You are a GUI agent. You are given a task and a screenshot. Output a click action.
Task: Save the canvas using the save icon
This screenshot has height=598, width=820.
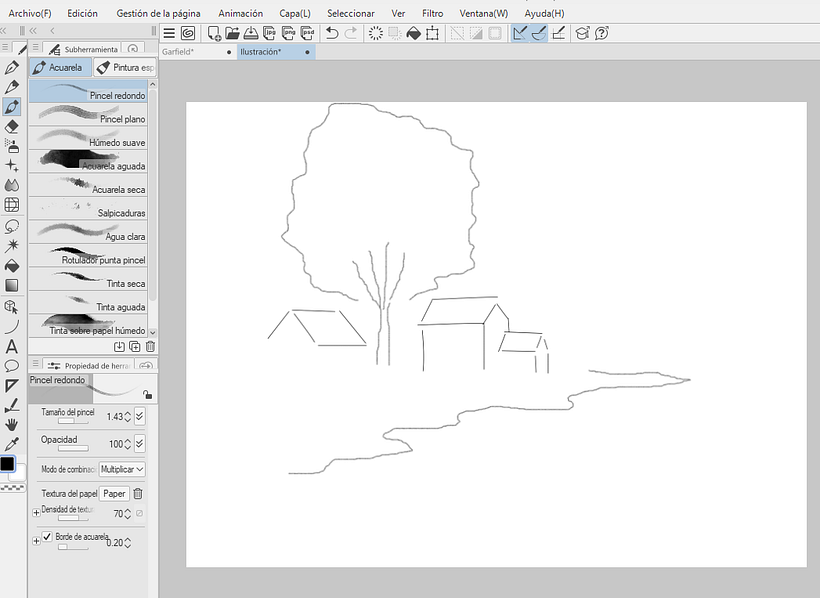251,33
